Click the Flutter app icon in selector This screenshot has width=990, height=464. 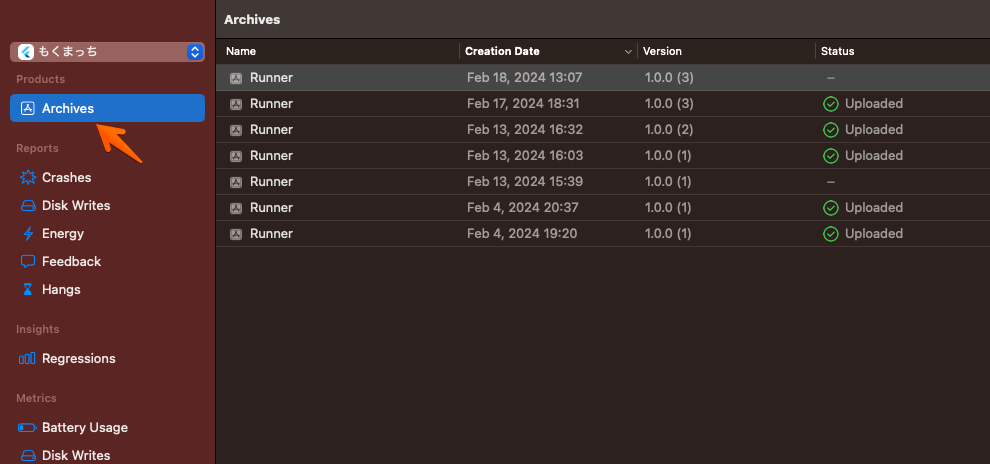[26, 52]
